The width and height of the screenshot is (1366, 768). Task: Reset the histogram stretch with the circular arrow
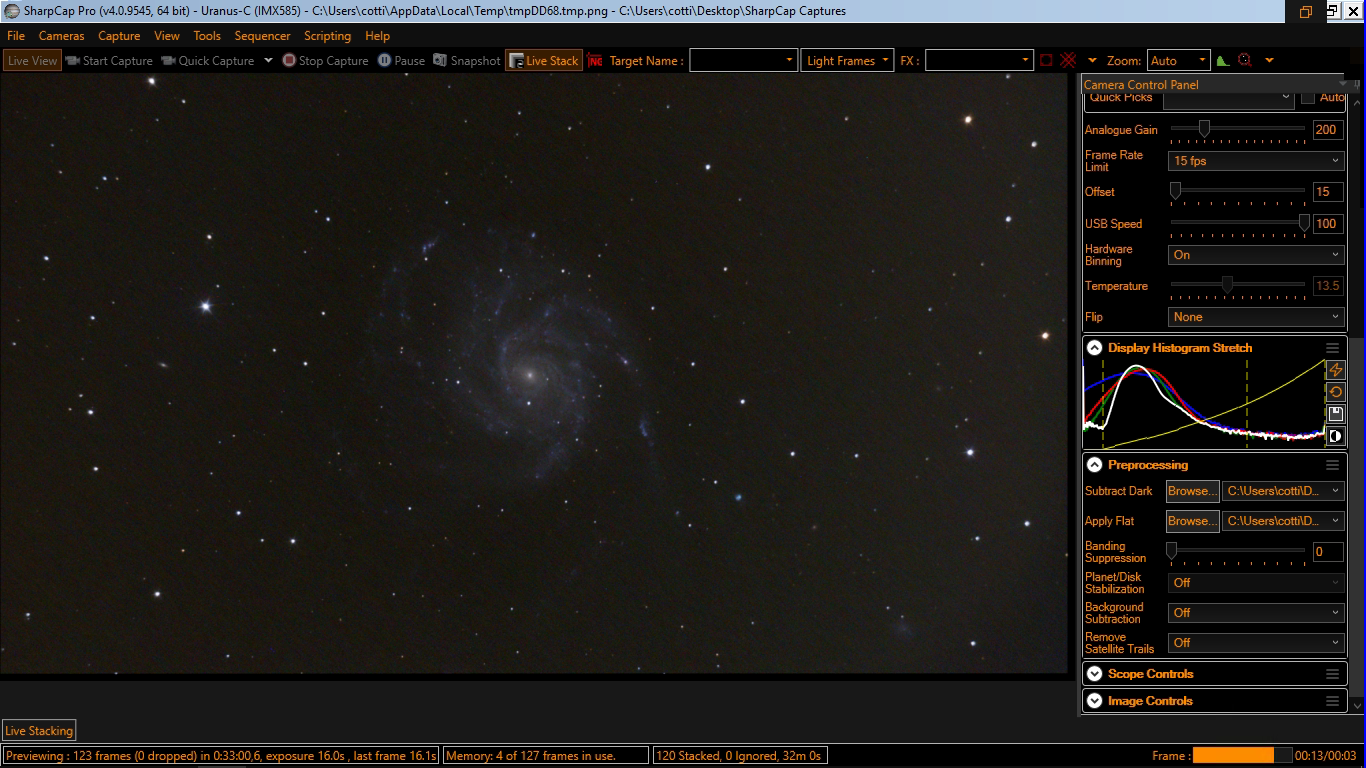click(x=1335, y=392)
